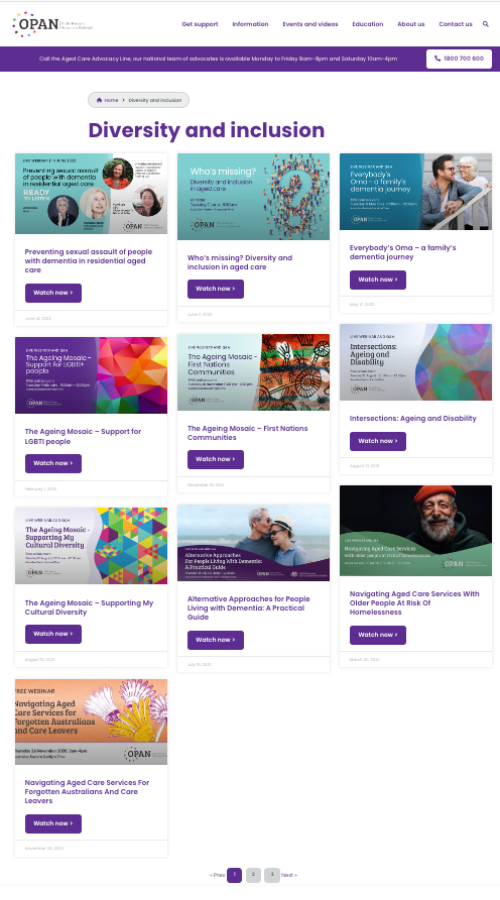Click the search magnifier icon in header
The image size is (500, 900).
point(486,24)
